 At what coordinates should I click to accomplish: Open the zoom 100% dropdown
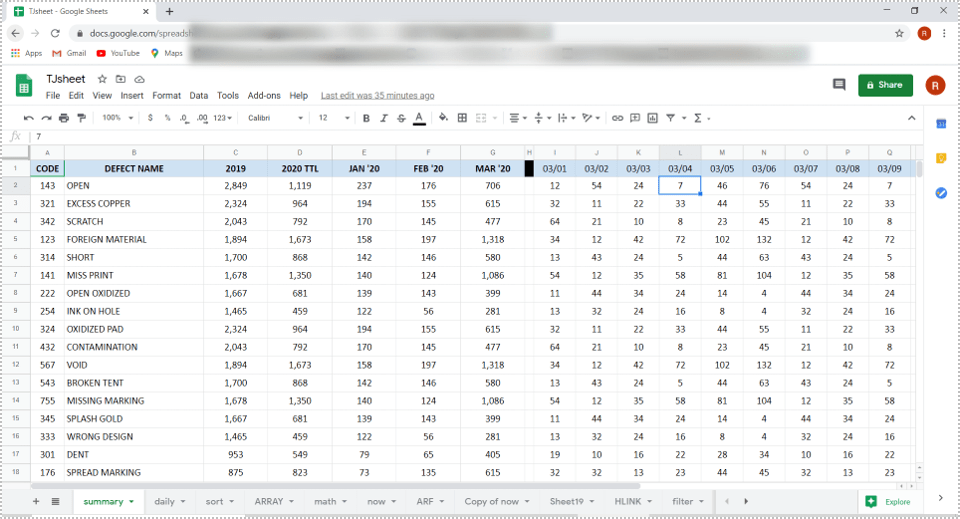pos(117,118)
